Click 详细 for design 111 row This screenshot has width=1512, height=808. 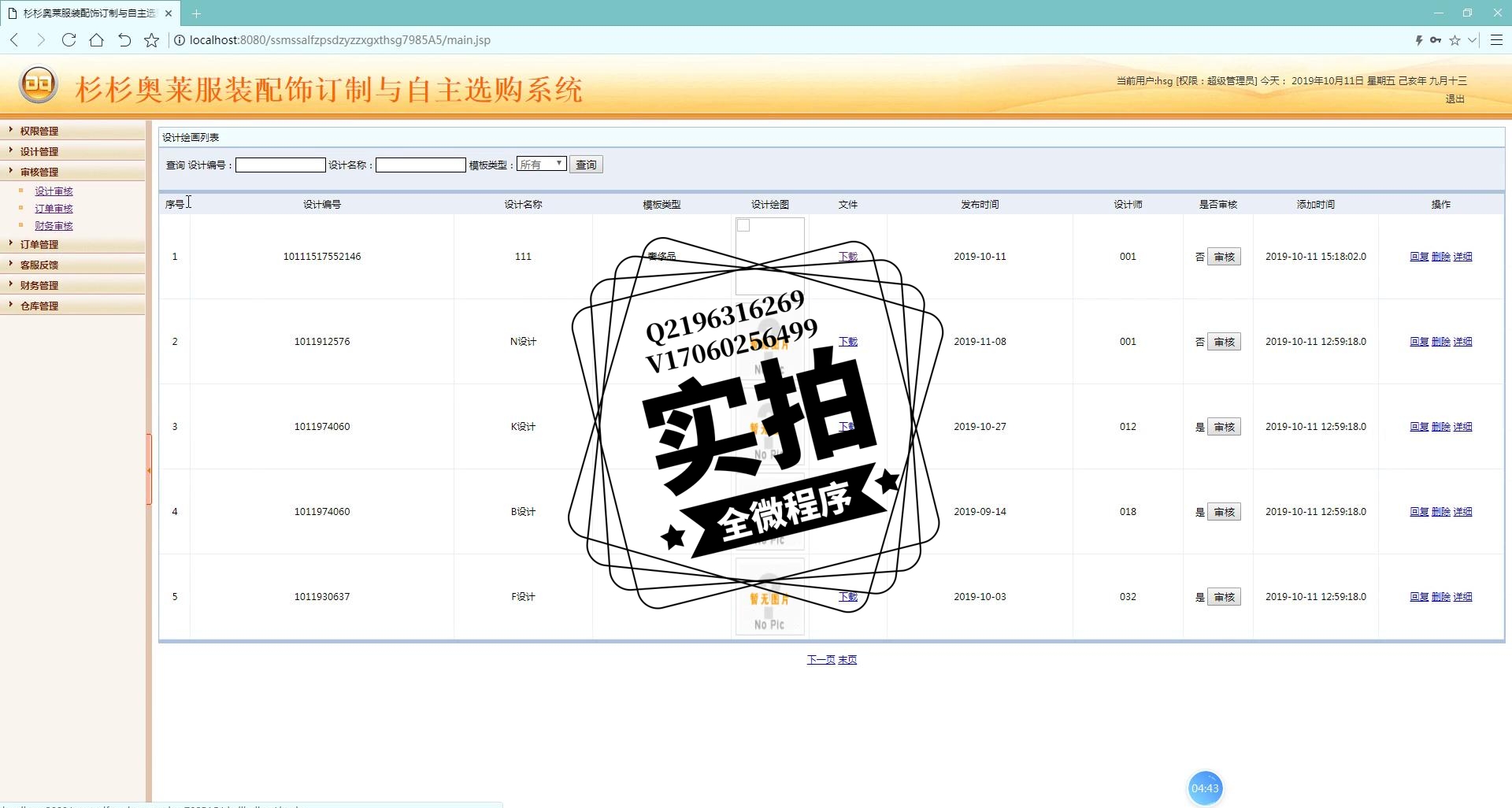[x=1462, y=257]
